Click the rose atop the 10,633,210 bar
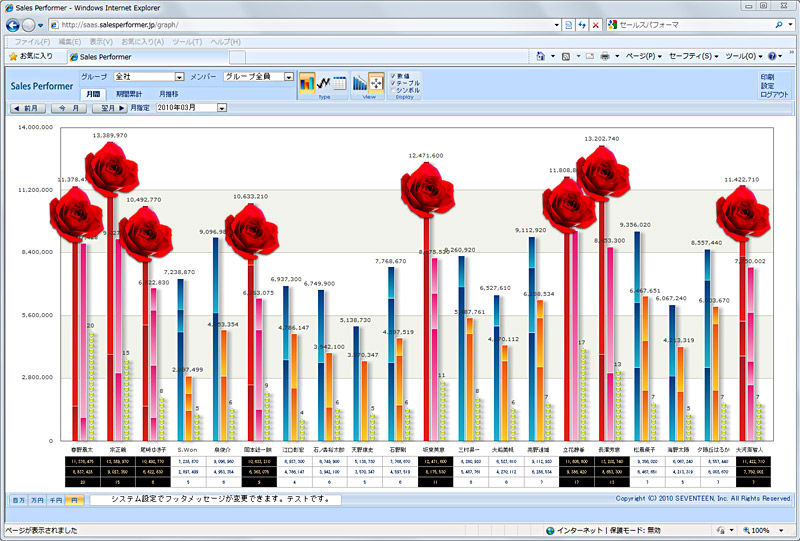The width and height of the screenshot is (800, 541). pyautogui.click(x=251, y=232)
